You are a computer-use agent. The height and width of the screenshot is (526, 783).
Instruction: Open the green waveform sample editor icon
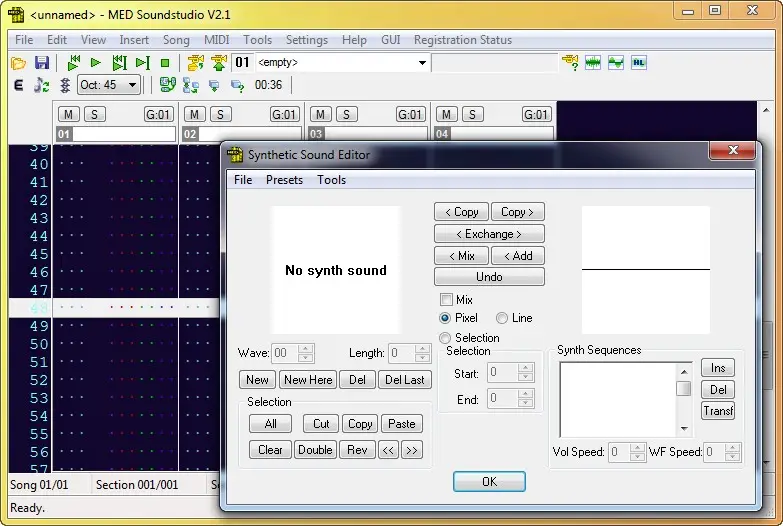pyautogui.click(x=593, y=63)
